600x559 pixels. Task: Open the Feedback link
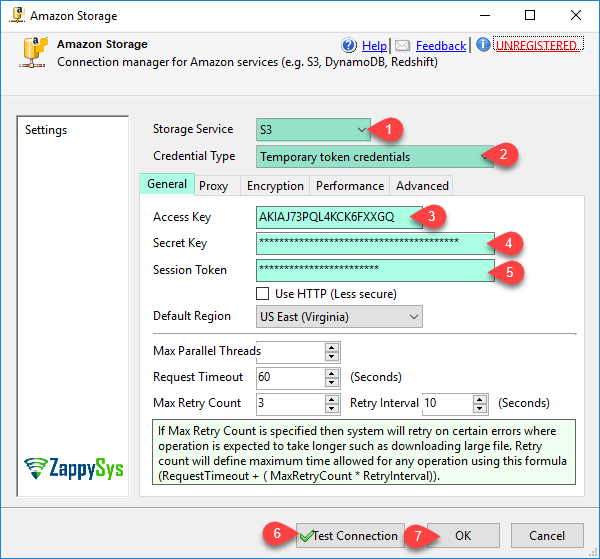(441, 46)
